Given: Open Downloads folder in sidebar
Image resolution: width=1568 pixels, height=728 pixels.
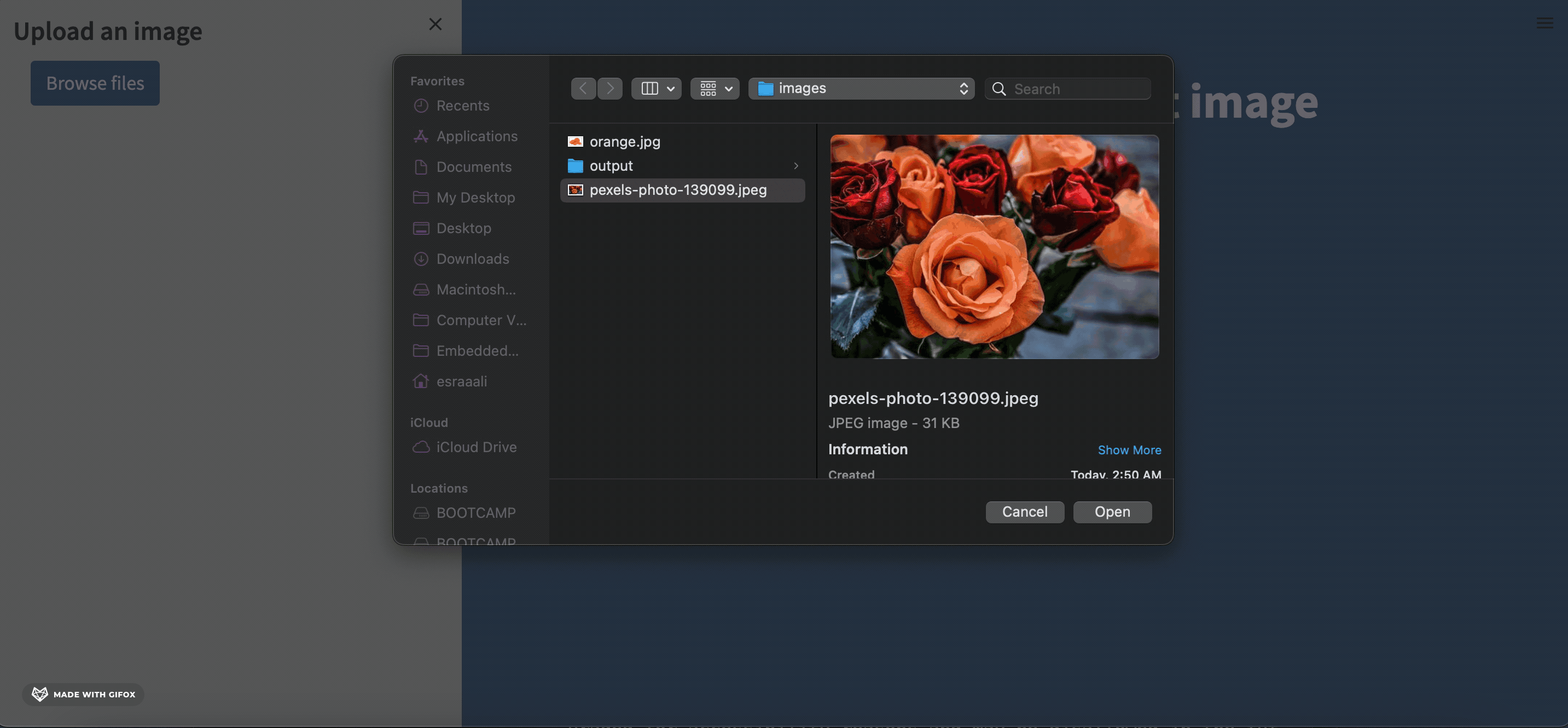Looking at the screenshot, I should 472,259.
